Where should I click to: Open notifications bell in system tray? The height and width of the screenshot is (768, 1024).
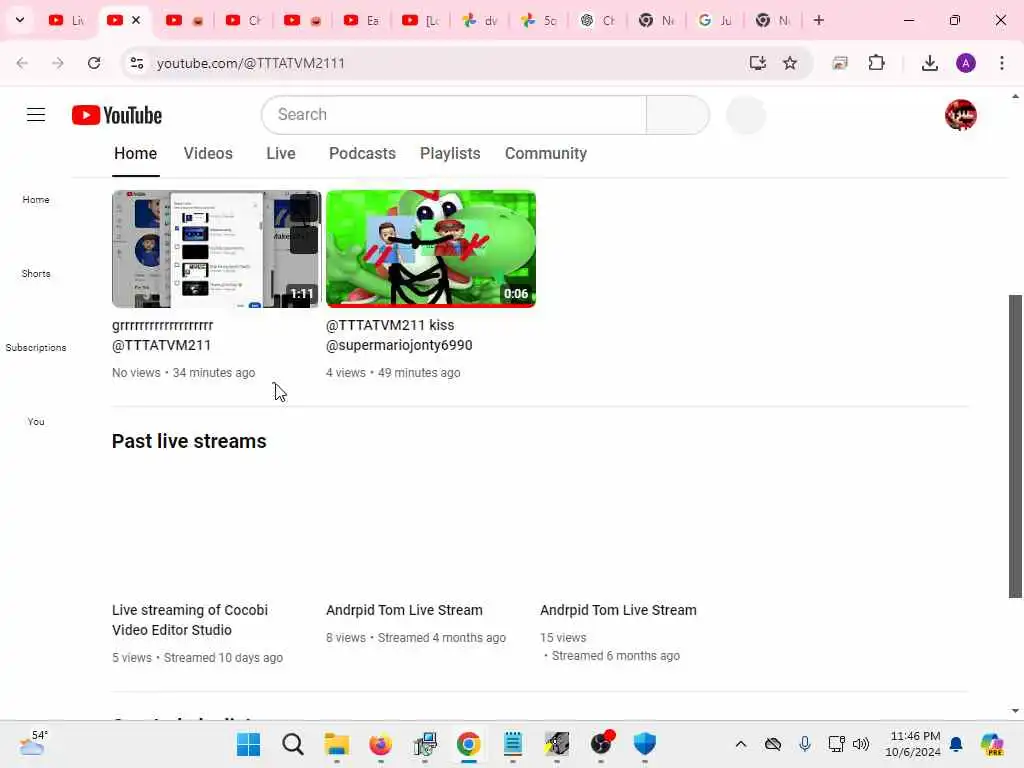(956, 744)
